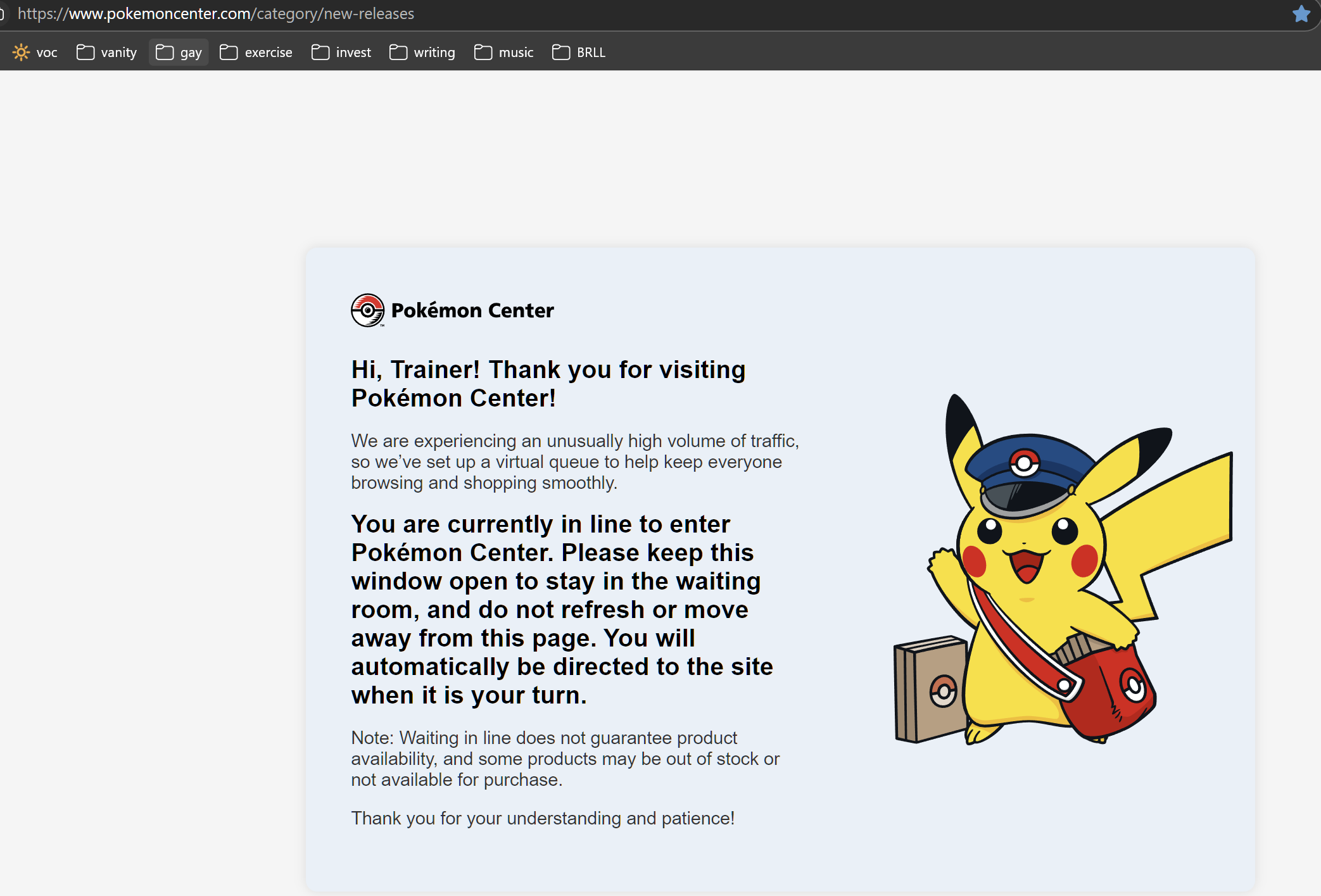Click the blue bookmark star icon
1321x896 pixels.
[x=1301, y=13]
